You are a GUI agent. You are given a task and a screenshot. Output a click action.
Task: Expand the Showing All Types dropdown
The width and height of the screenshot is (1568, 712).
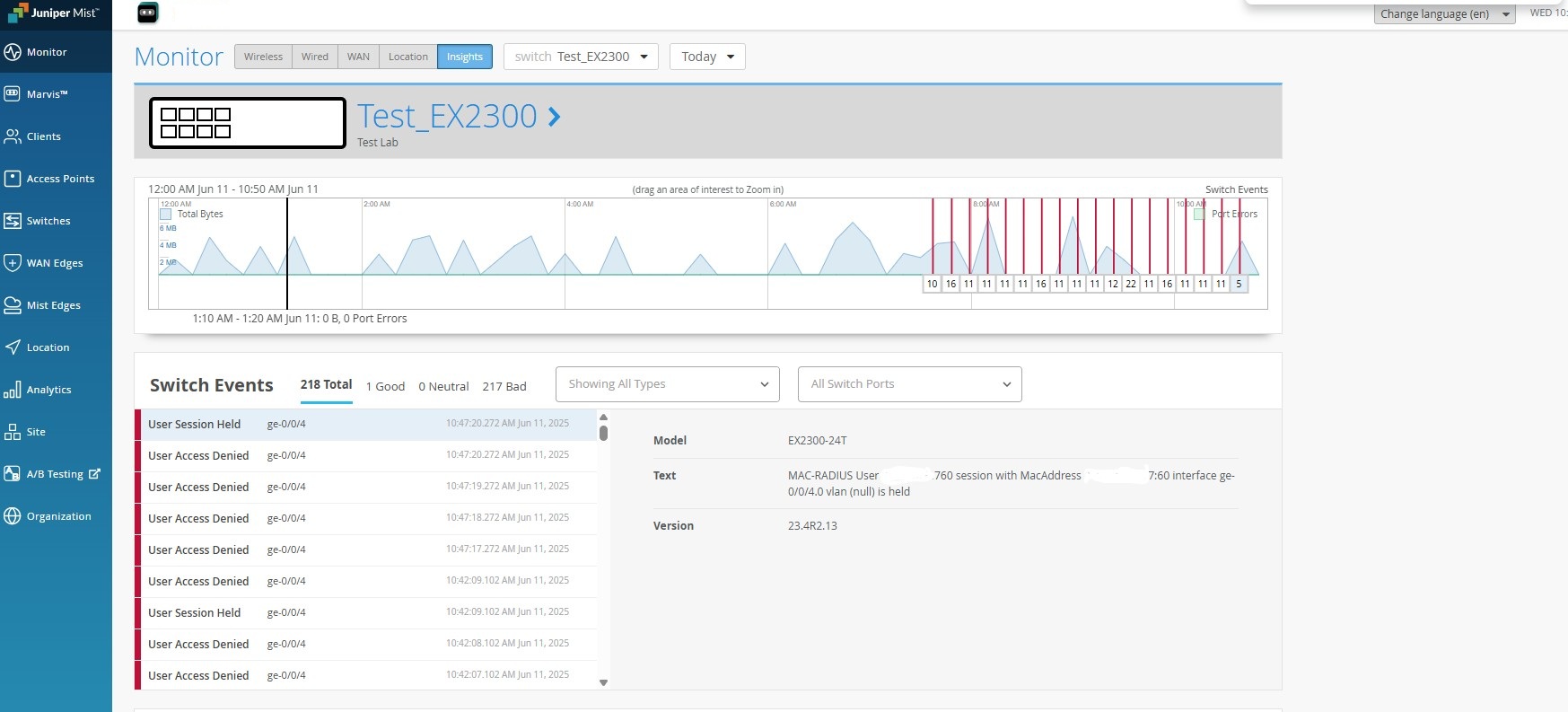coord(668,384)
